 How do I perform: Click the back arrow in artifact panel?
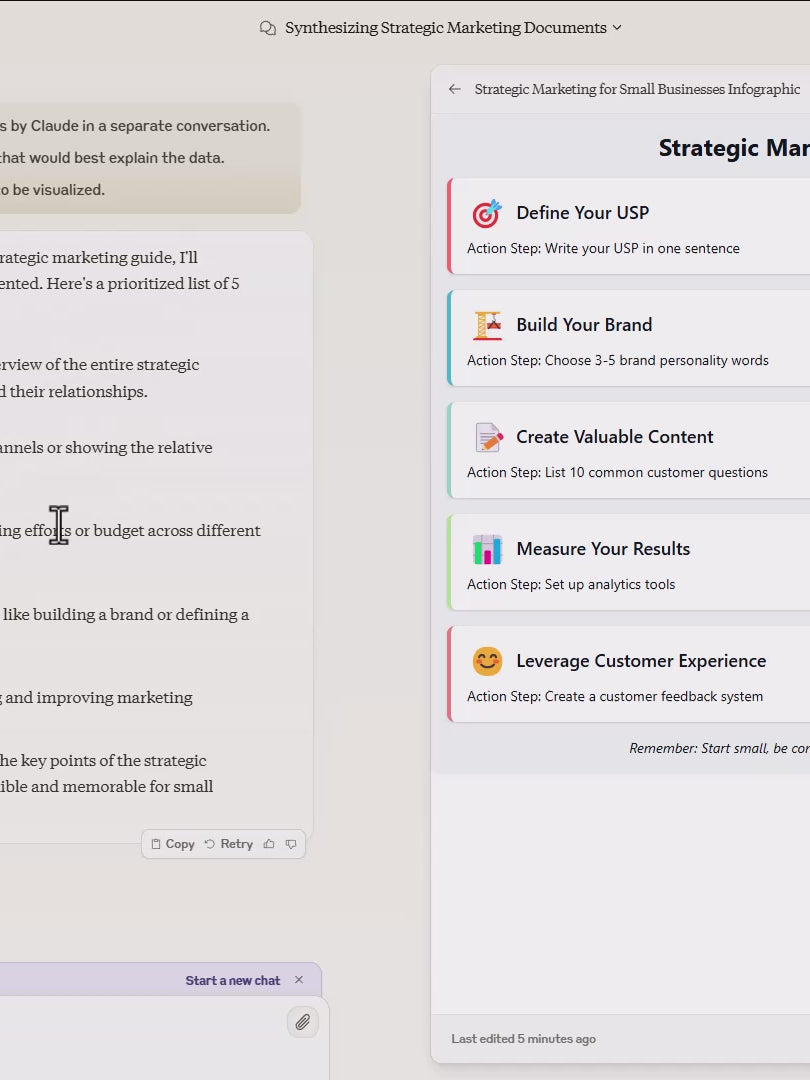click(x=455, y=89)
